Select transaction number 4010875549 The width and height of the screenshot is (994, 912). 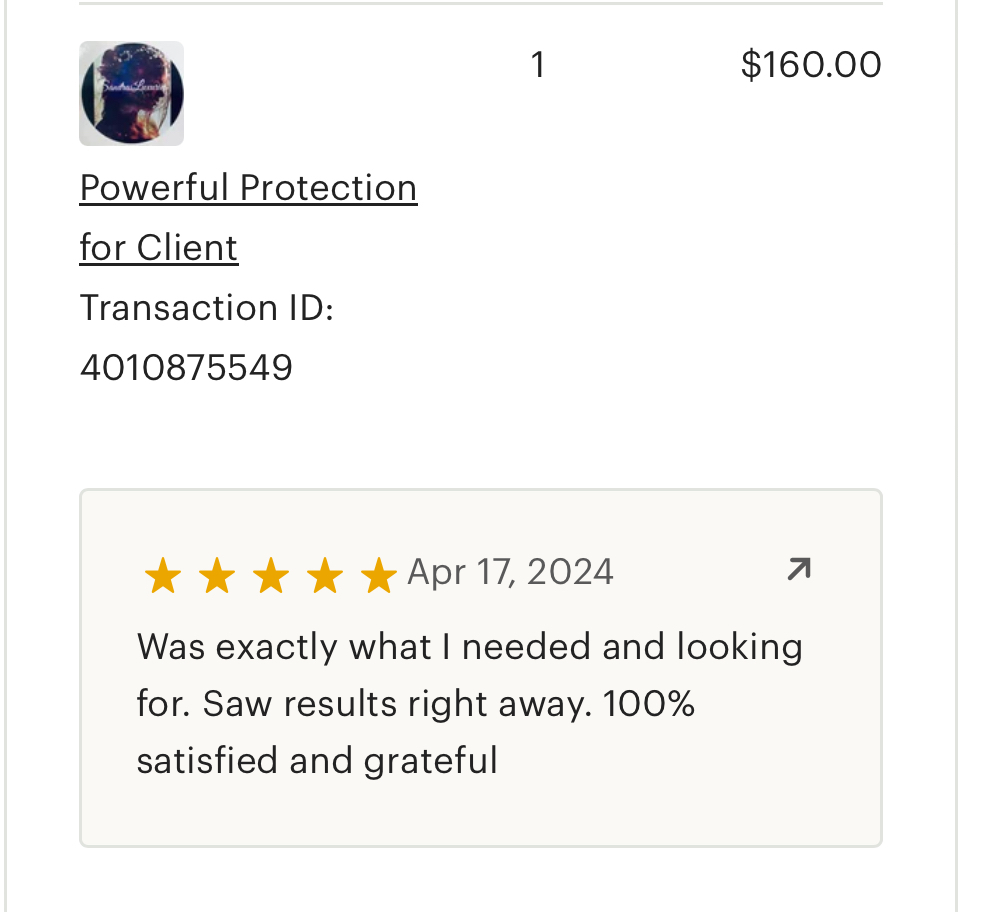pyautogui.click(x=186, y=368)
